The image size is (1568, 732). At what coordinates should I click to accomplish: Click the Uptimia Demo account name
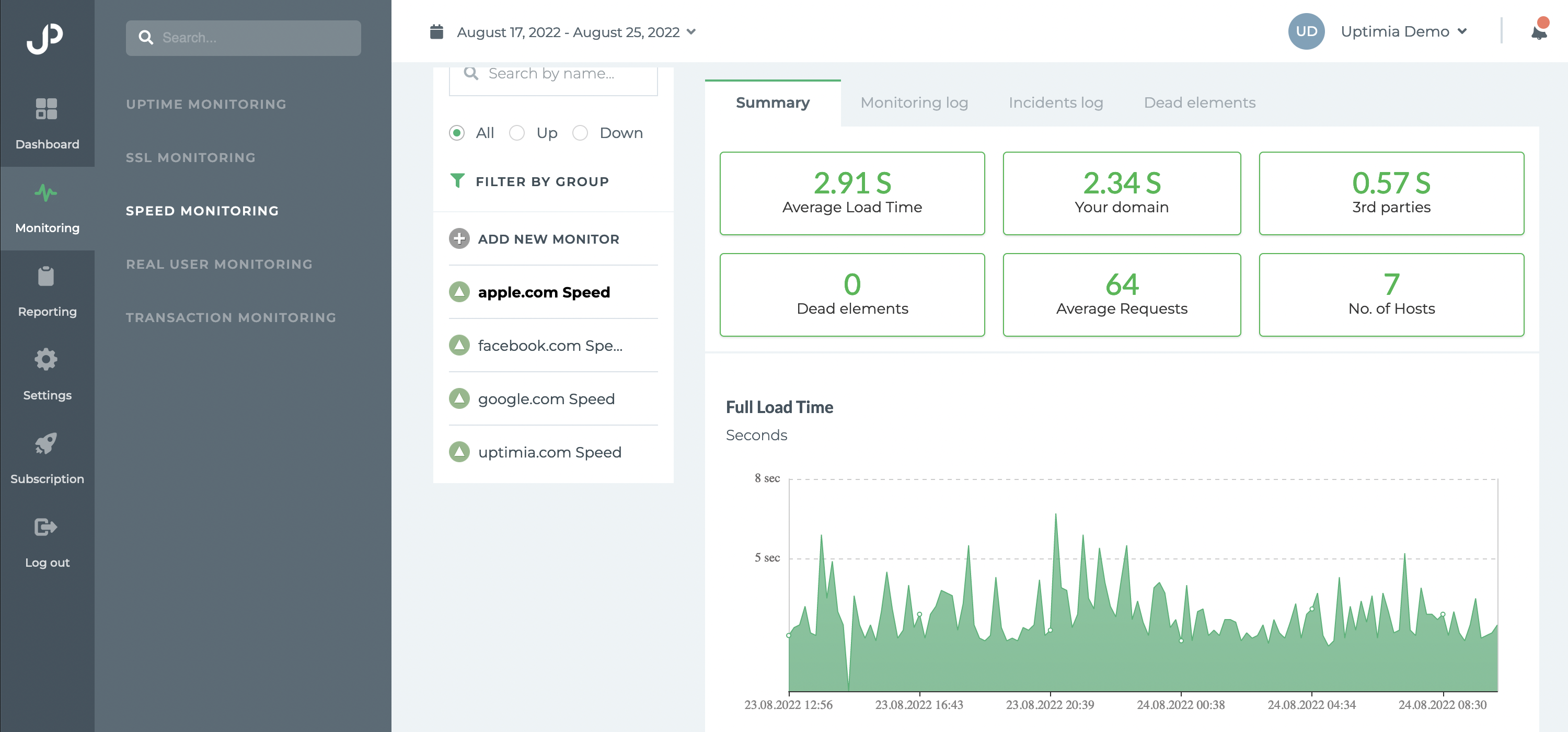[x=1394, y=32]
